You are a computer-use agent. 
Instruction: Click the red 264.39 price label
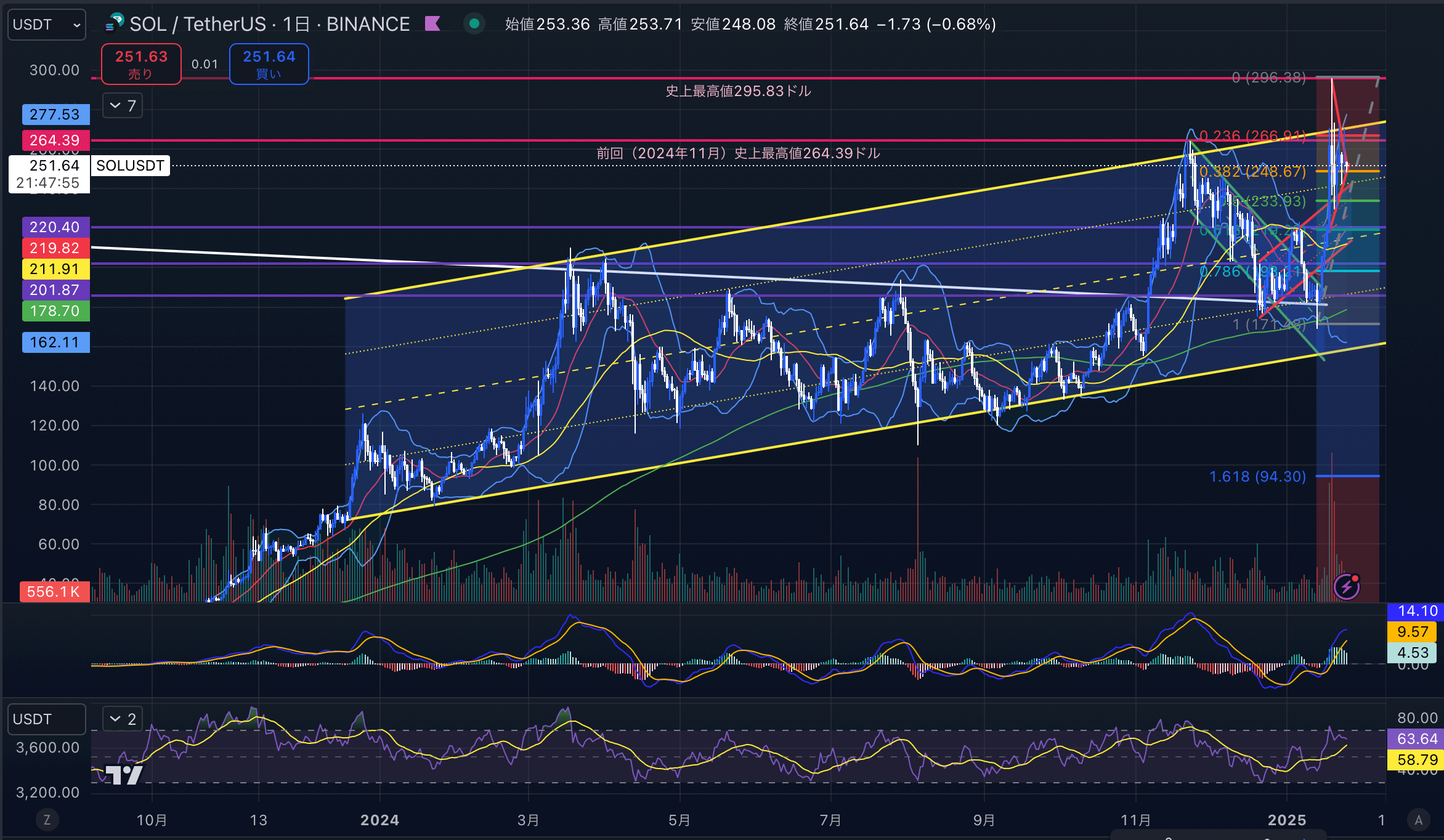[x=55, y=140]
